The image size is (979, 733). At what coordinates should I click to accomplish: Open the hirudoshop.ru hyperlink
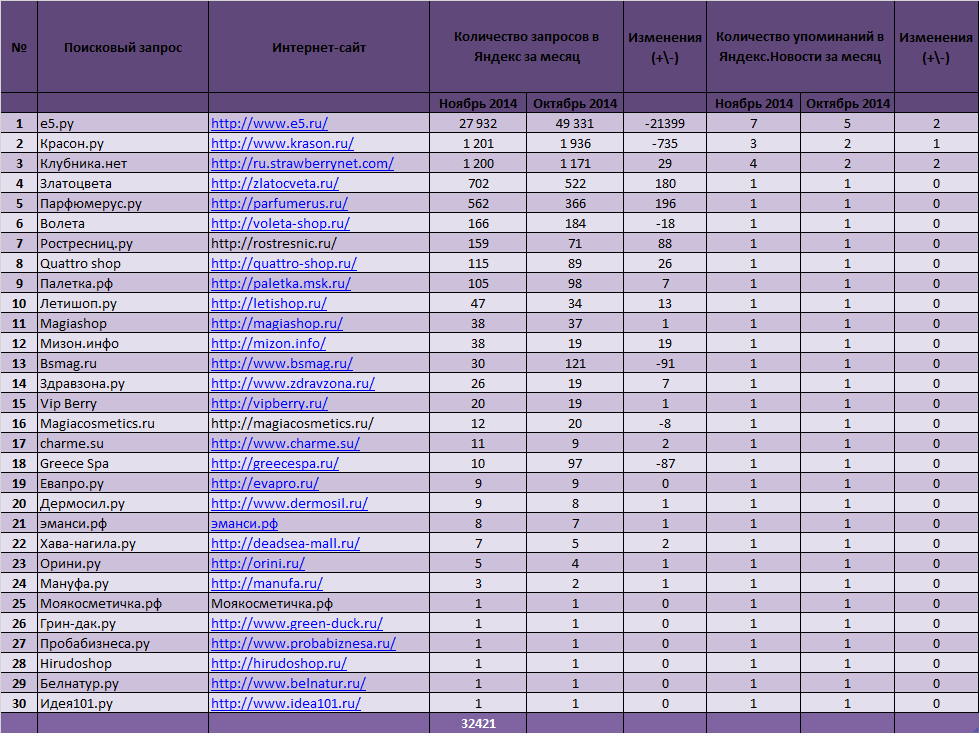(x=278, y=663)
